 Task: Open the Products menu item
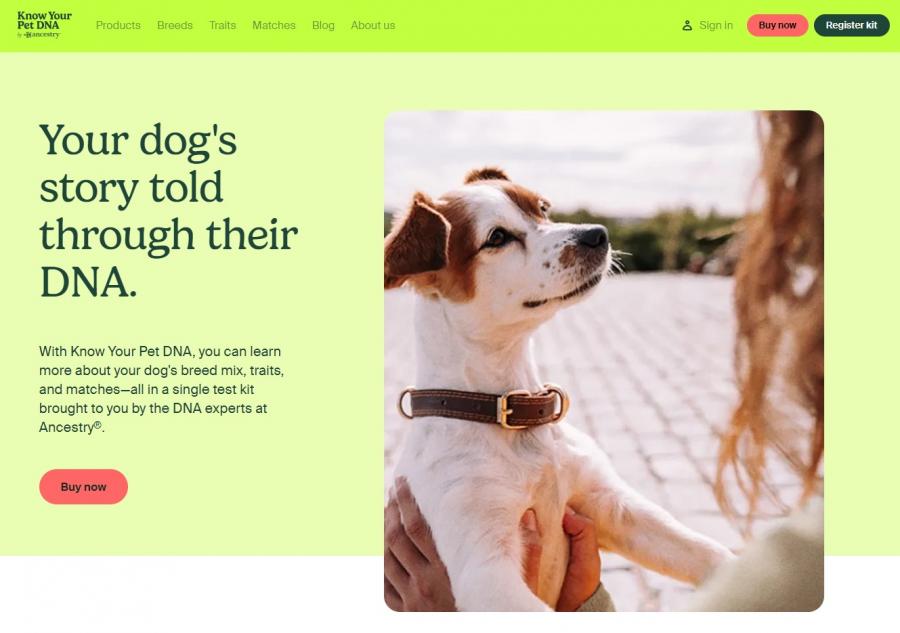point(118,25)
